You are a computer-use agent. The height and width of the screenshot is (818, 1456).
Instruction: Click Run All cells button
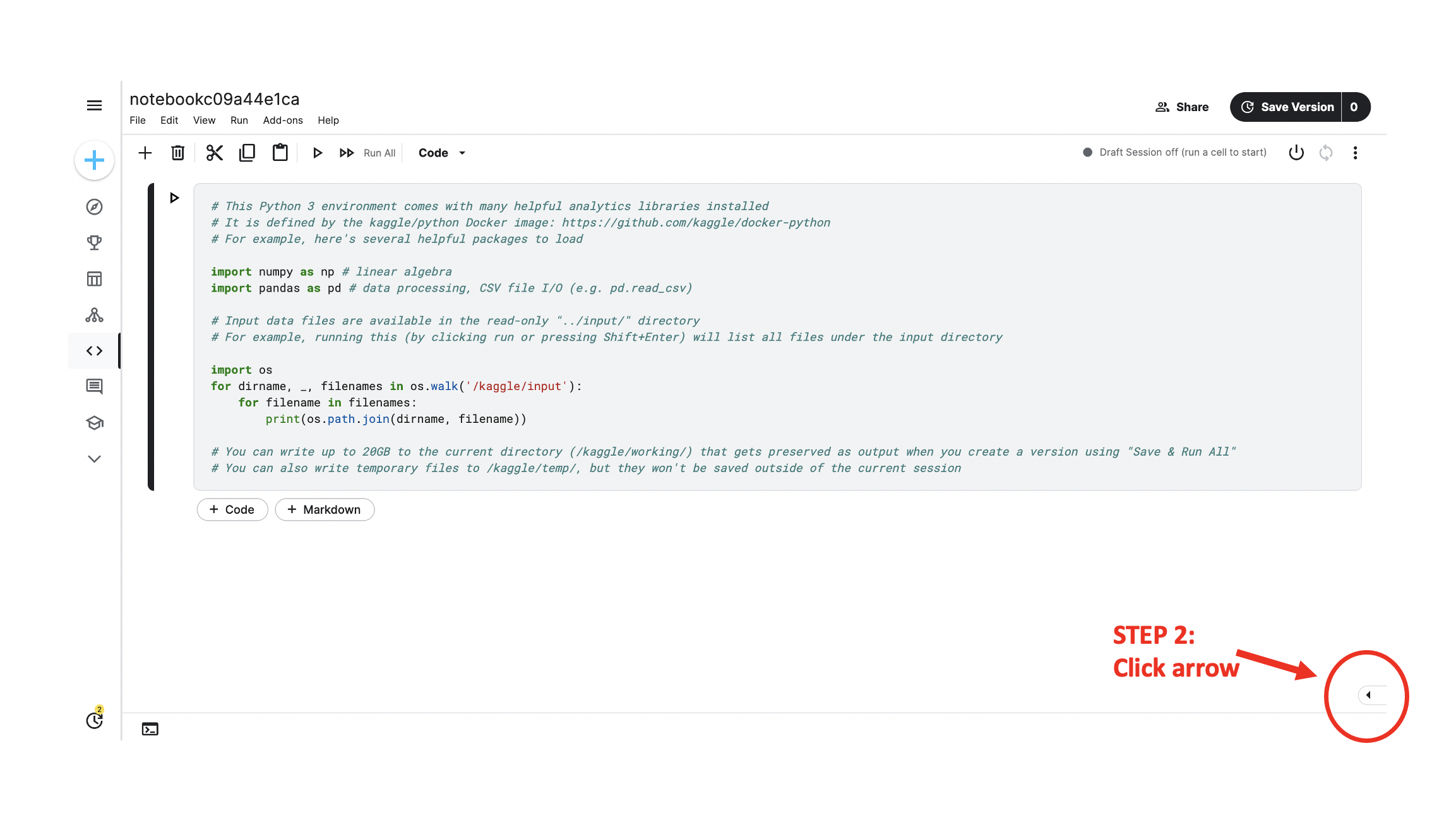click(x=369, y=153)
